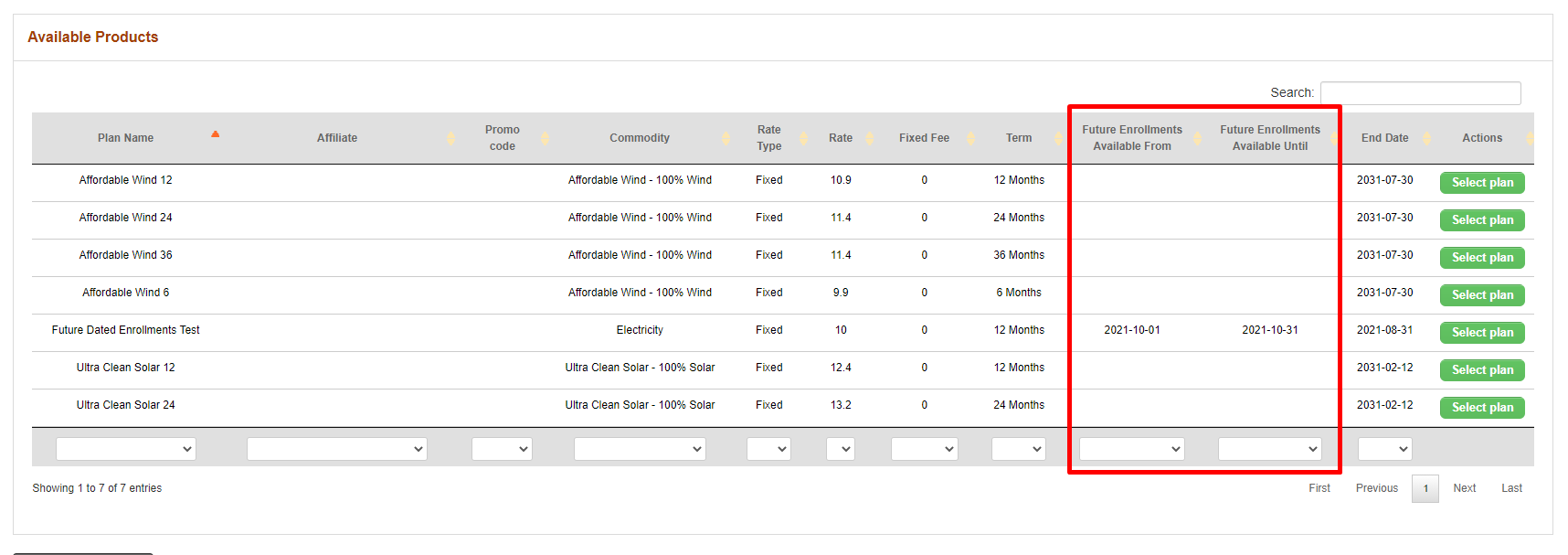Click the Actions column header

tap(1482, 138)
